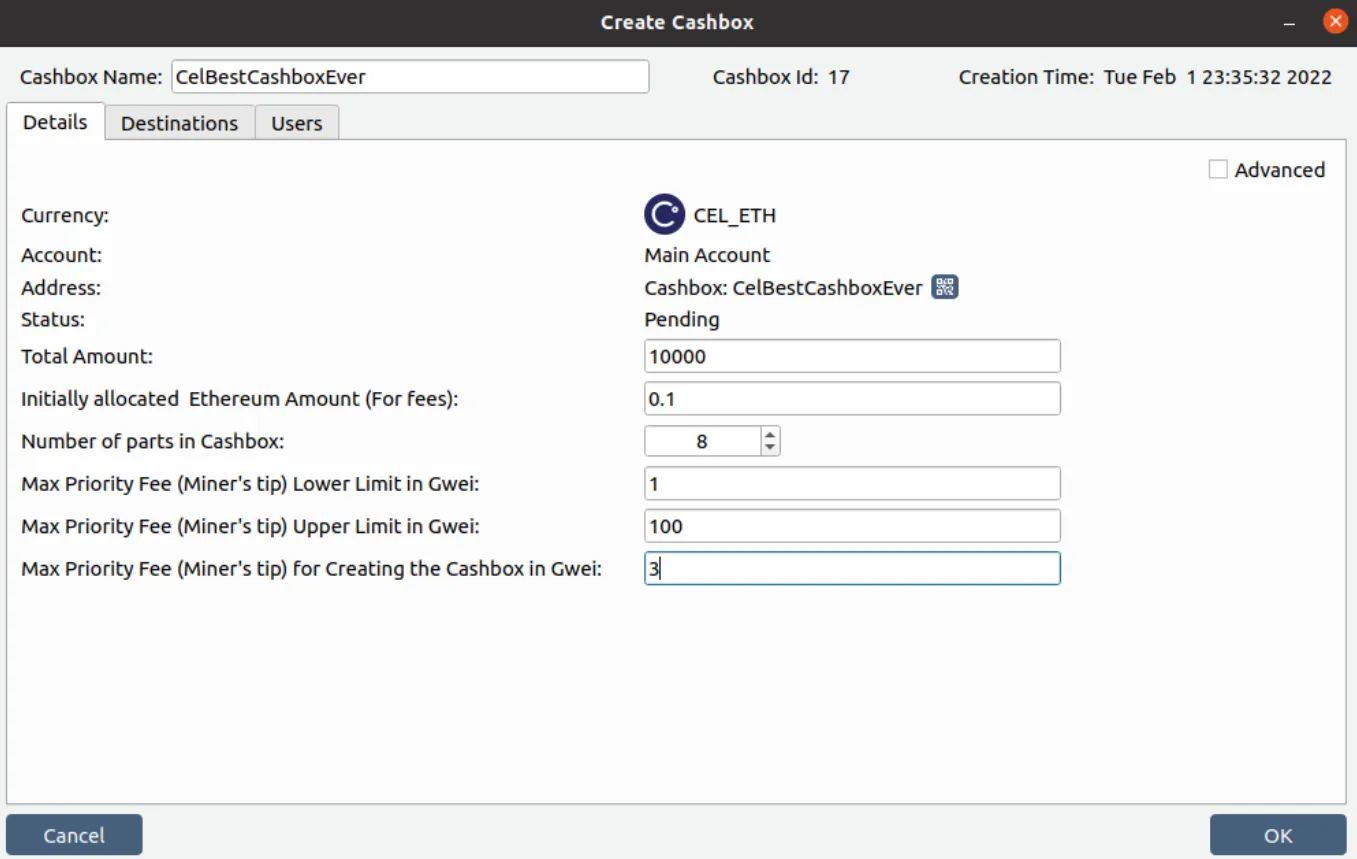Click the 'Total Amount:' label
Screen dimensions: 1357x859
point(87,356)
